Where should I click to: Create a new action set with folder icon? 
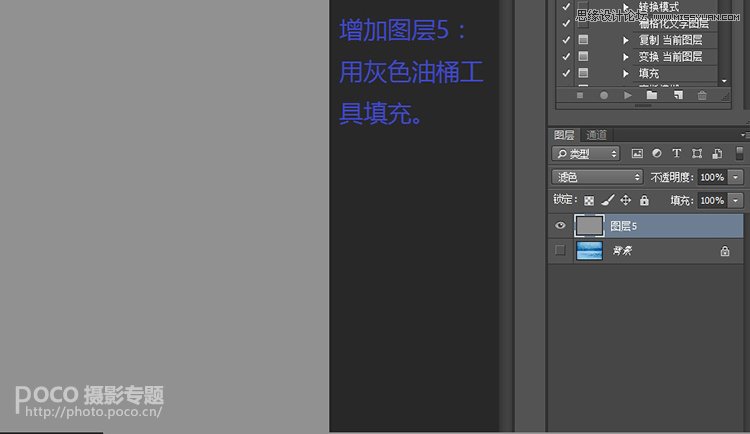pos(651,95)
